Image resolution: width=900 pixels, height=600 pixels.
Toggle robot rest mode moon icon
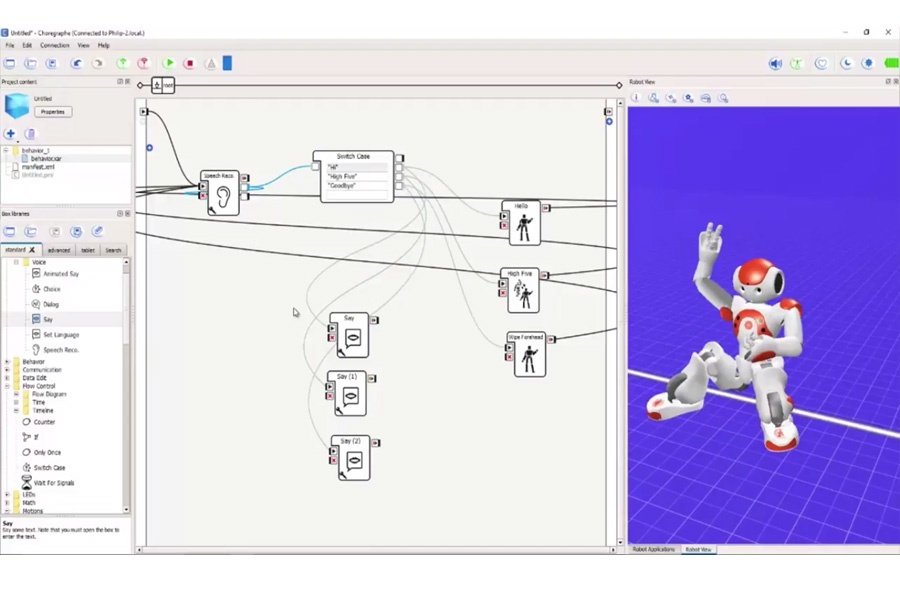(846, 63)
